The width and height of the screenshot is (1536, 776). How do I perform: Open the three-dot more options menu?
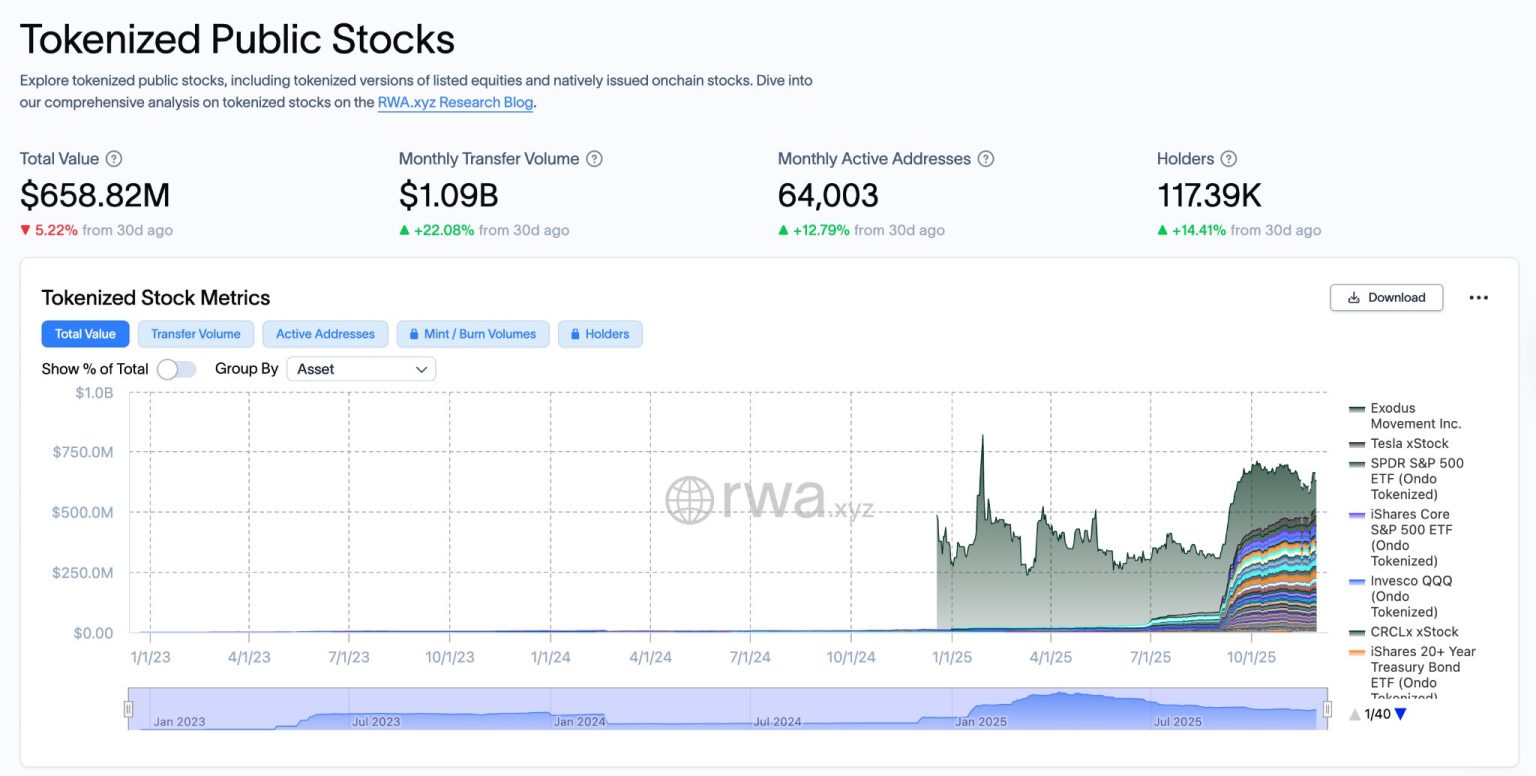[x=1478, y=298]
